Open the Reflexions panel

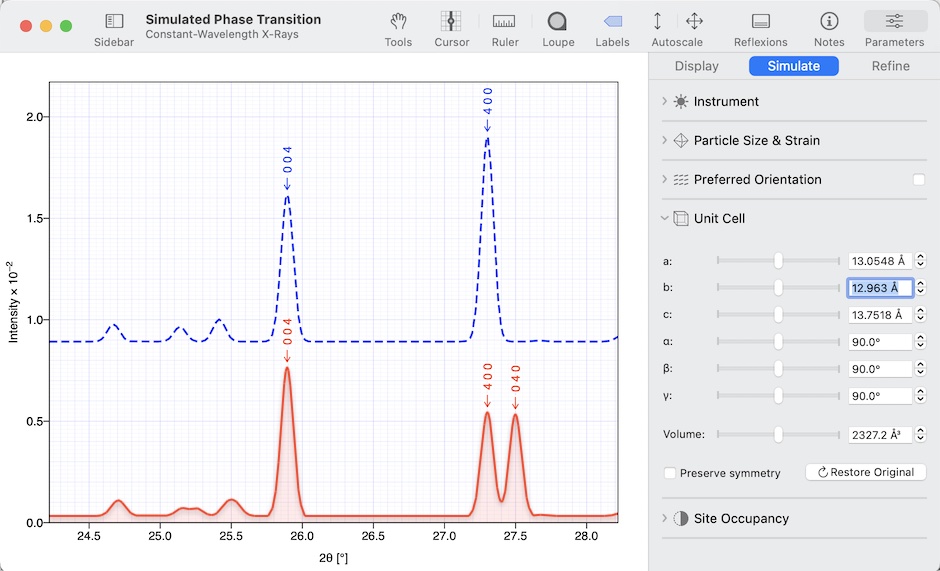[x=760, y=22]
